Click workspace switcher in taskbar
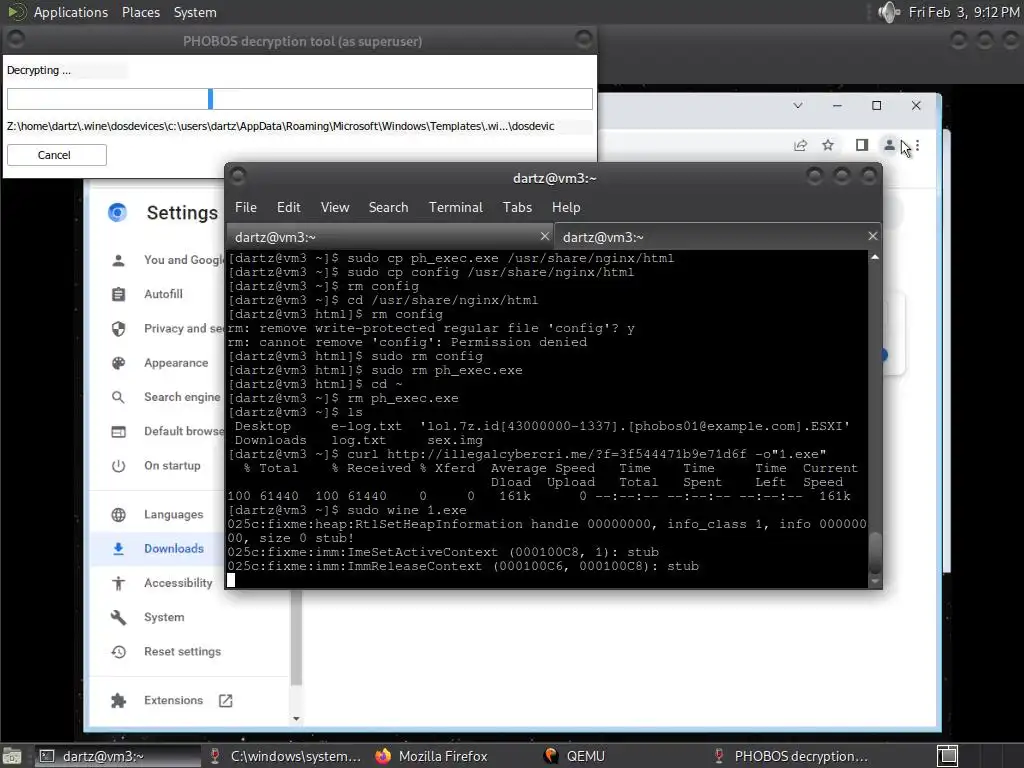 click(948, 756)
